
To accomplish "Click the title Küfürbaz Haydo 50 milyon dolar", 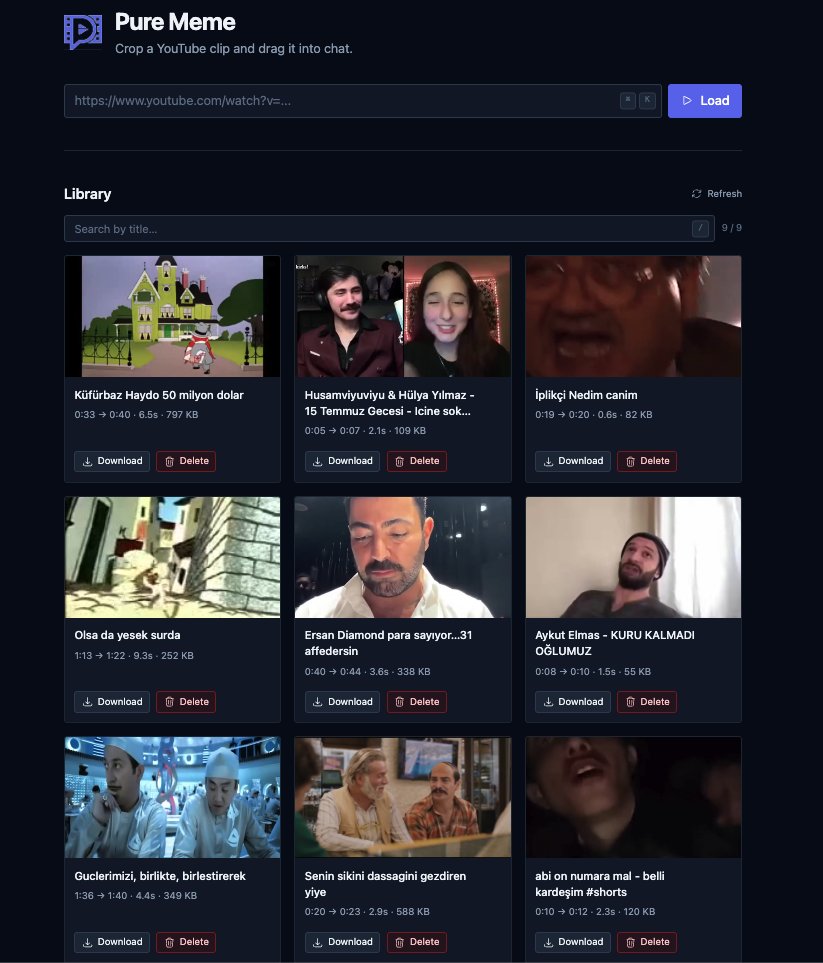I will click(x=159, y=395).
